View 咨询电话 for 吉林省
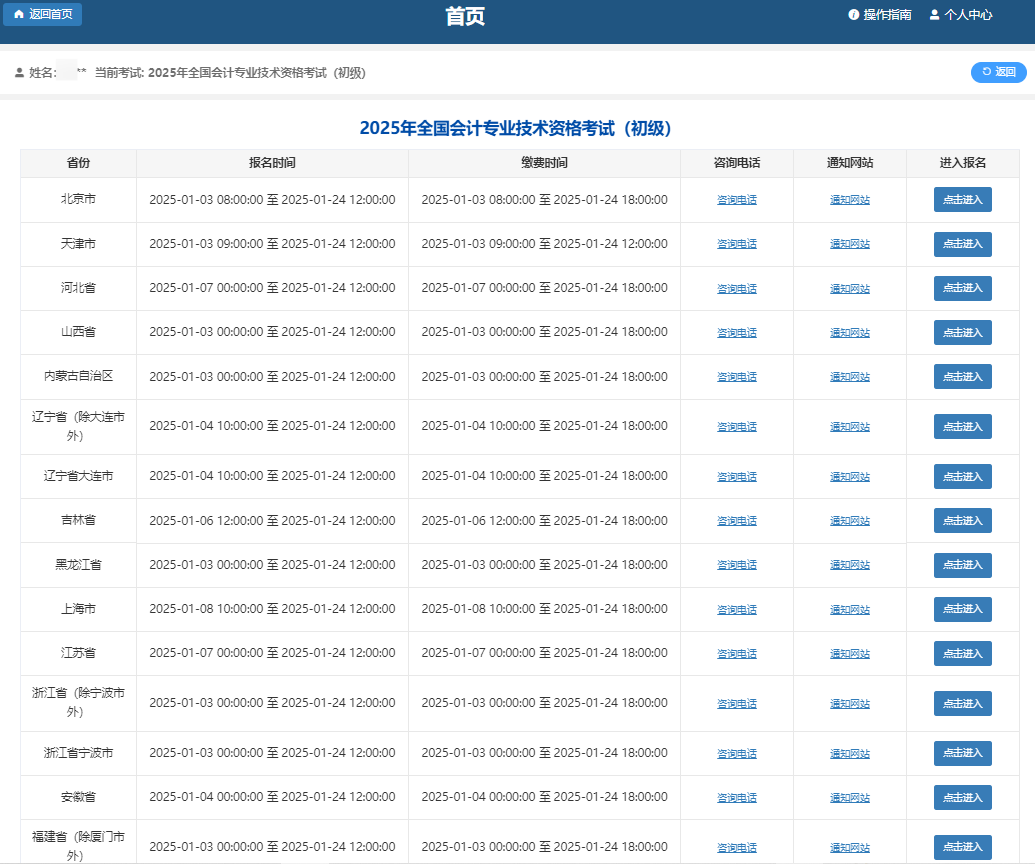The width and height of the screenshot is (1035, 864). tap(737, 521)
